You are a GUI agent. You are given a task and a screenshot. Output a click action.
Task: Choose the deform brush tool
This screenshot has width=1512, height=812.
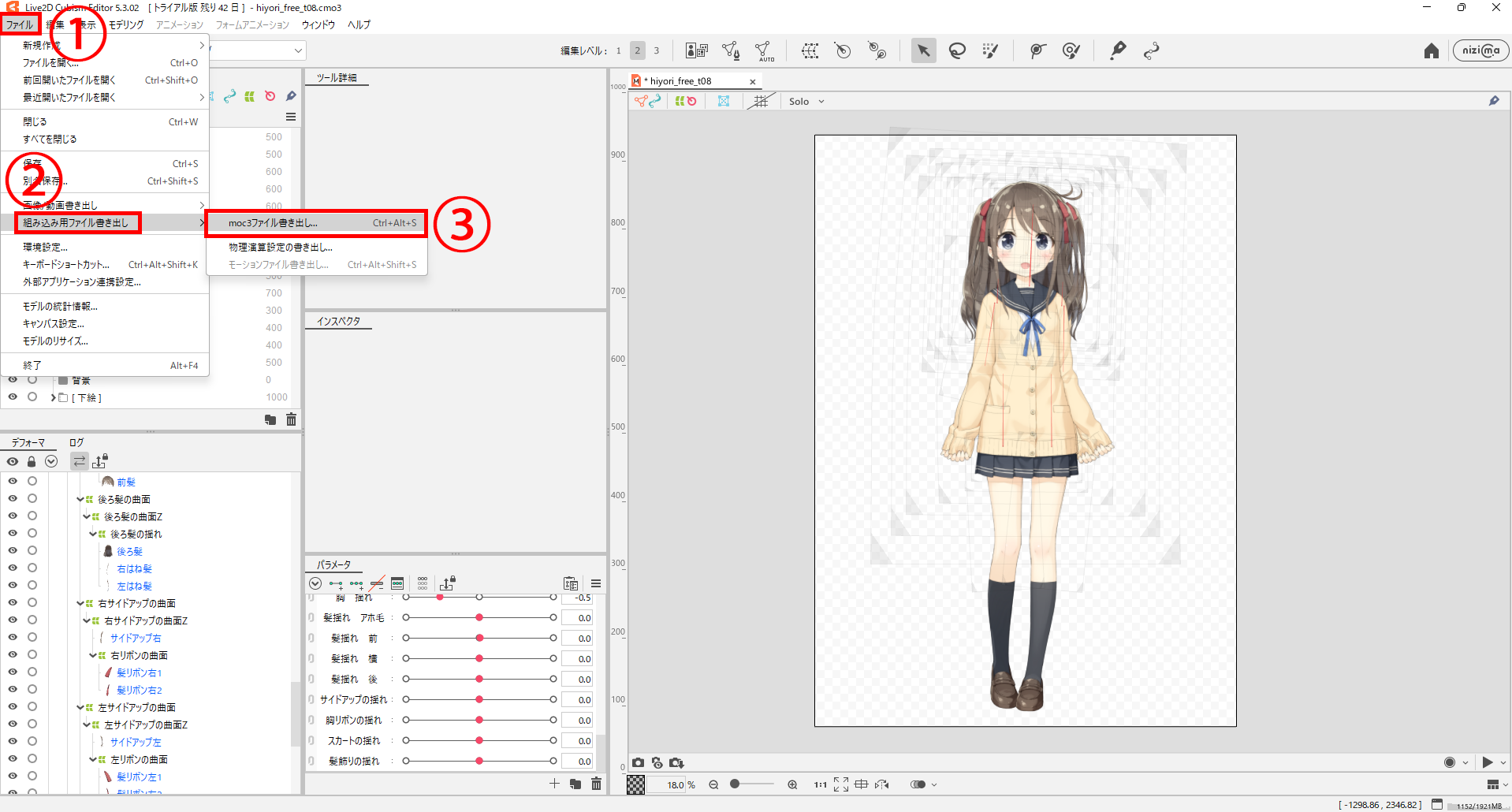1071,51
